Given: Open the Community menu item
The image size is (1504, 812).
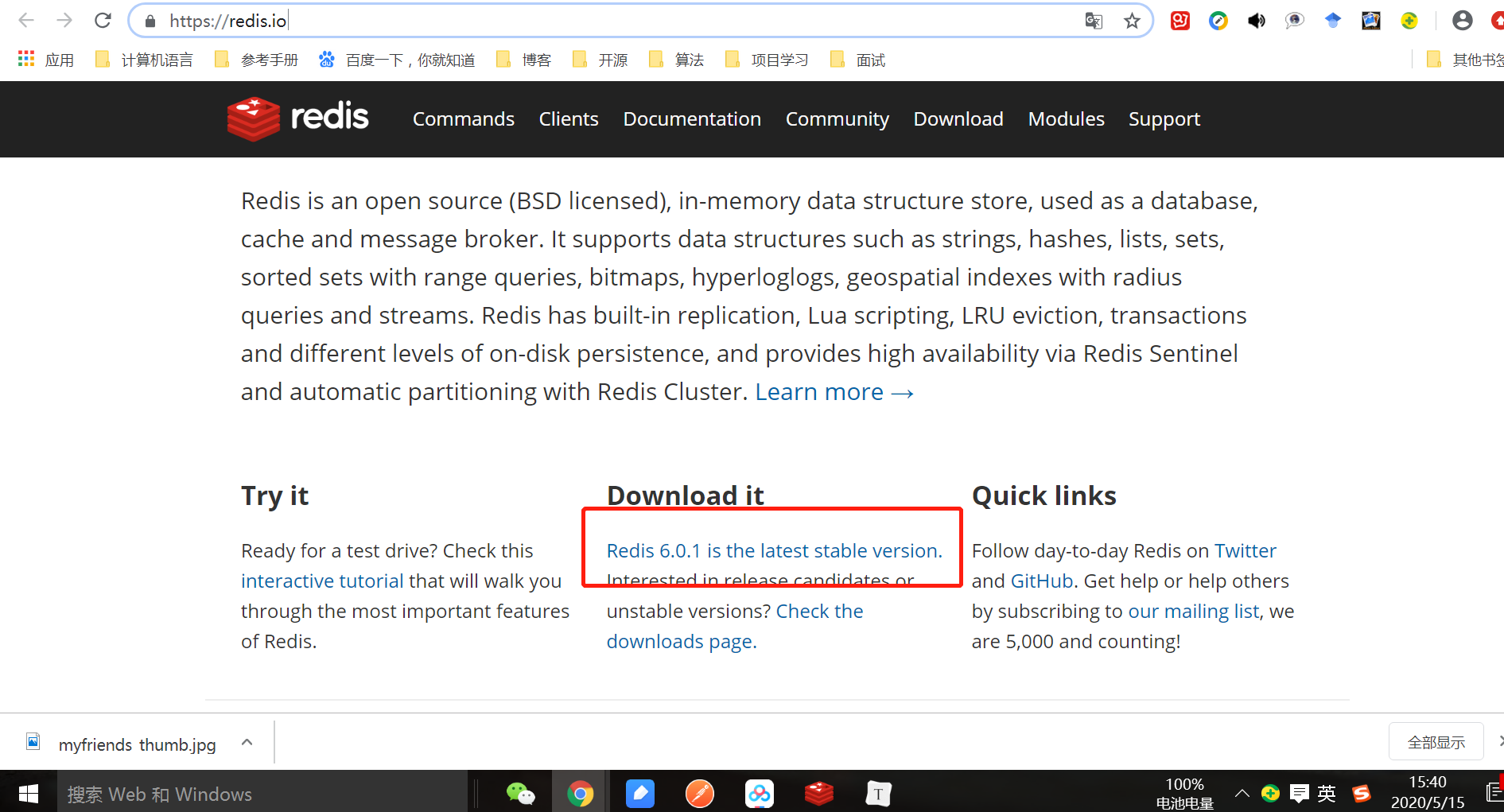Looking at the screenshot, I should point(837,119).
